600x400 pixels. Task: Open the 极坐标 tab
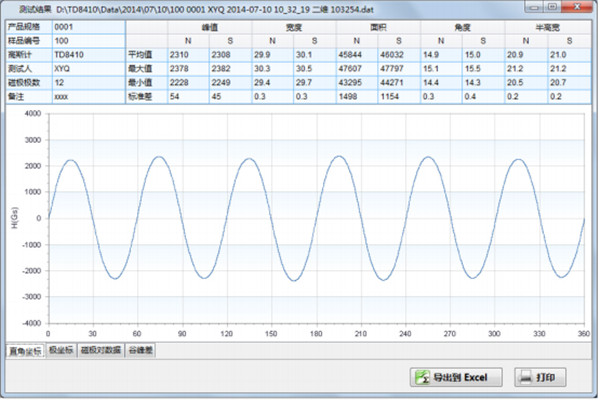click(59, 351)
